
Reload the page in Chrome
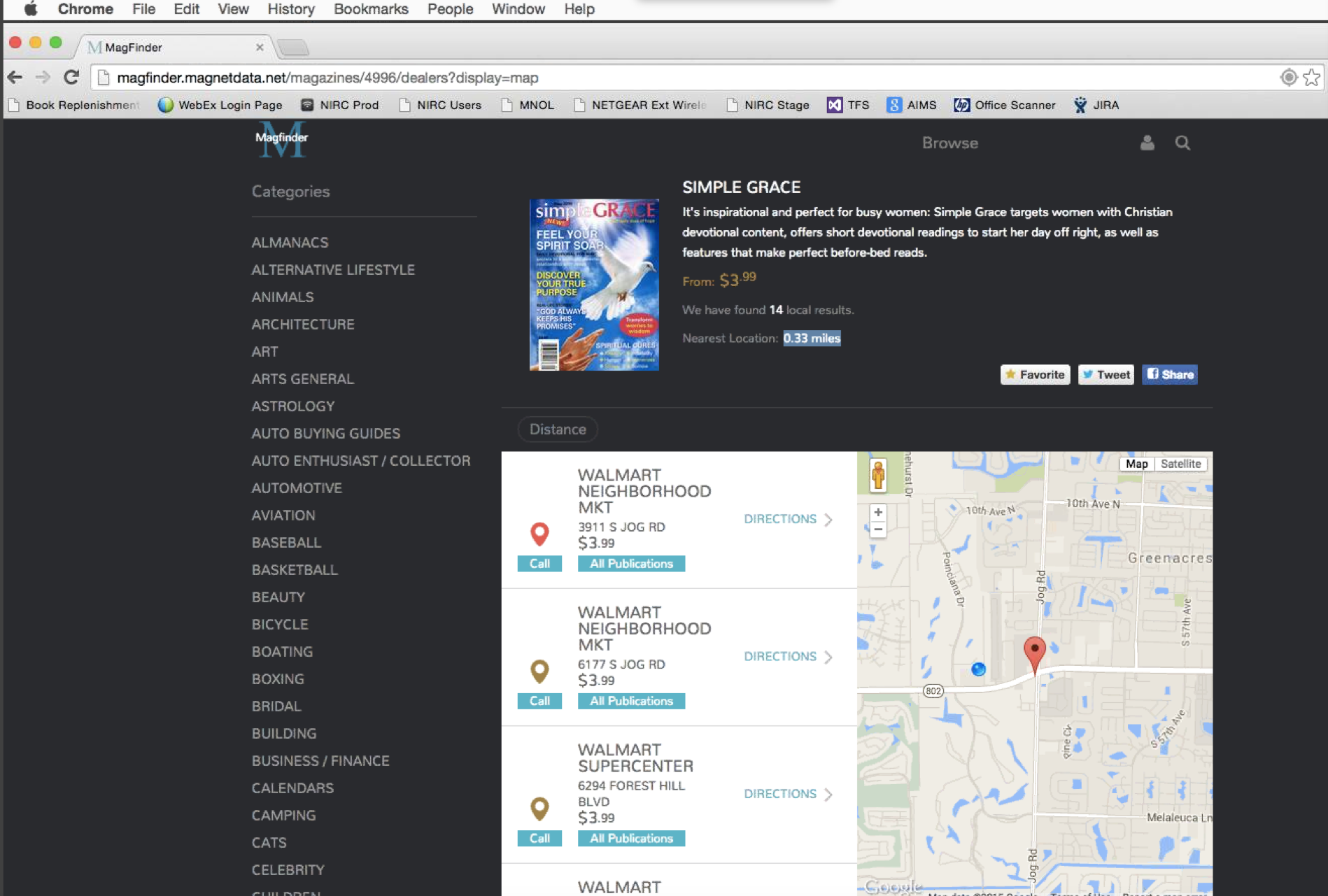[71, 78]
